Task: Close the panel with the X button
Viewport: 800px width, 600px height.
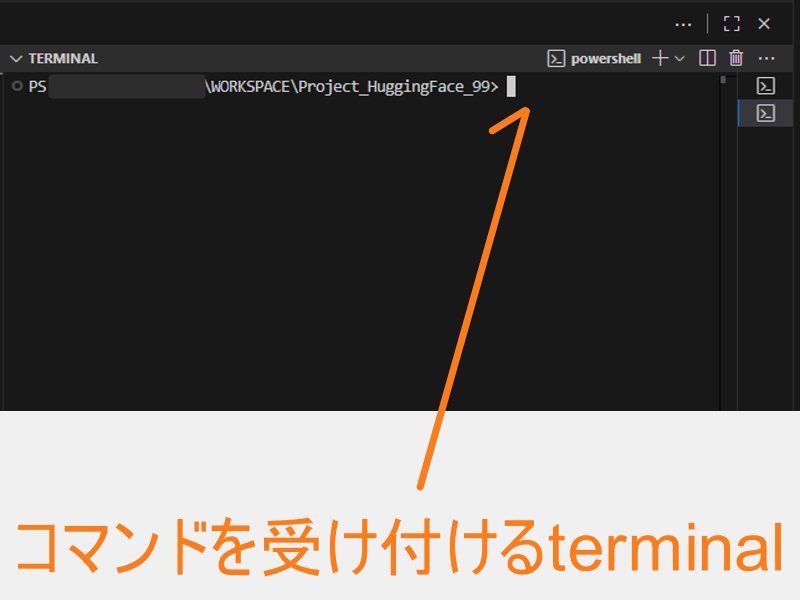Action: pyautogui.click(x=764, y=23)
